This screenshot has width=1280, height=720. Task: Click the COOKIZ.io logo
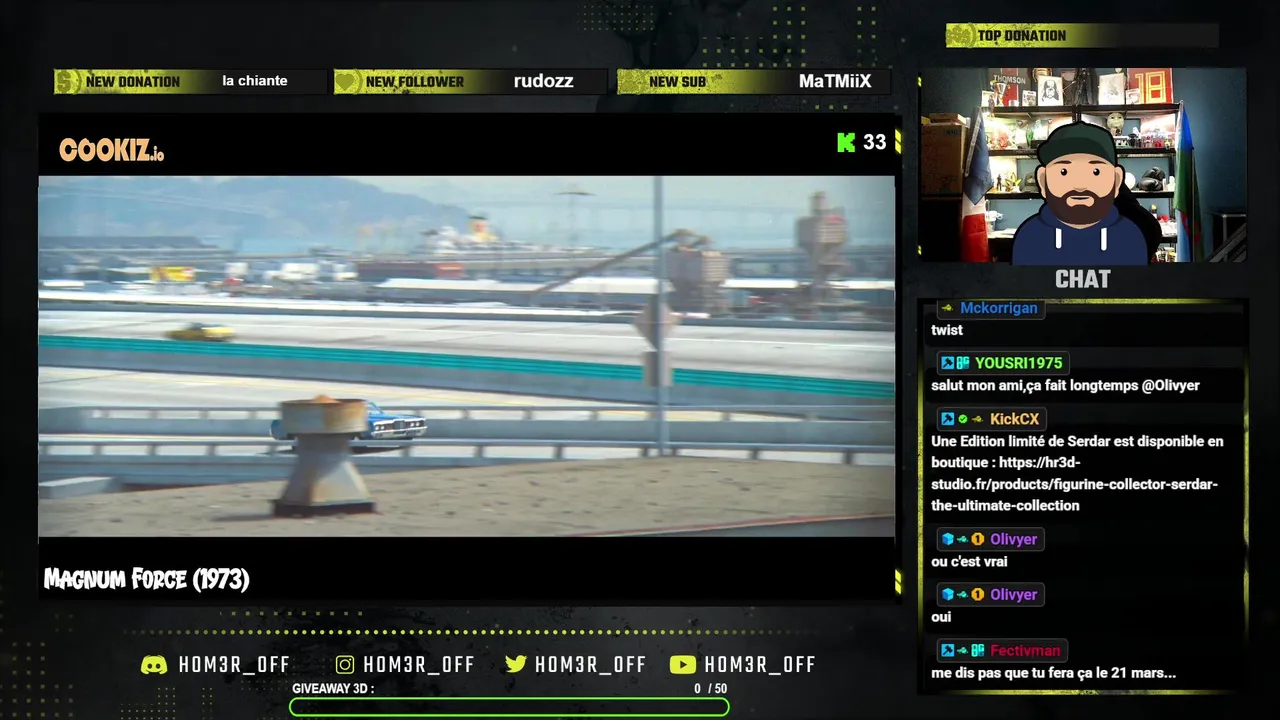coord(111,151)
